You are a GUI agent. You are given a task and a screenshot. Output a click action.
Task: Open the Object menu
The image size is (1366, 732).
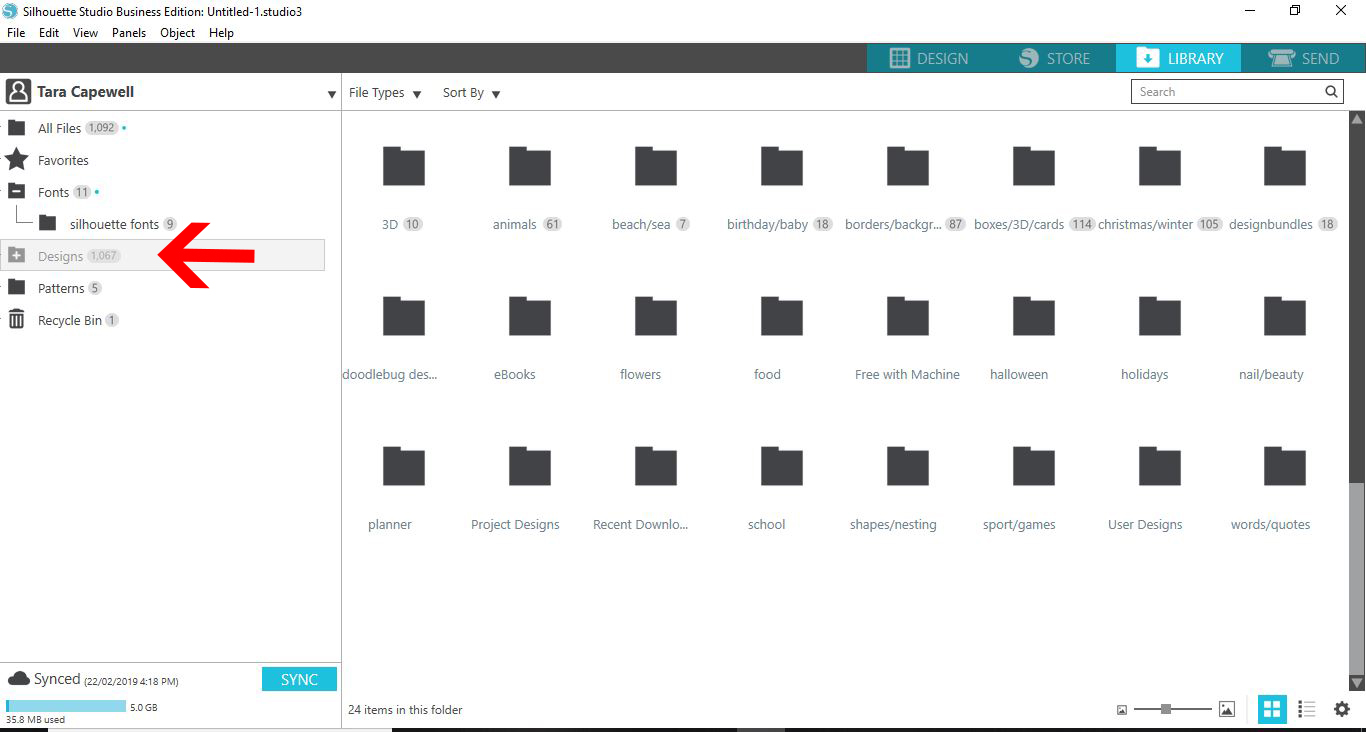click(178, 33)
